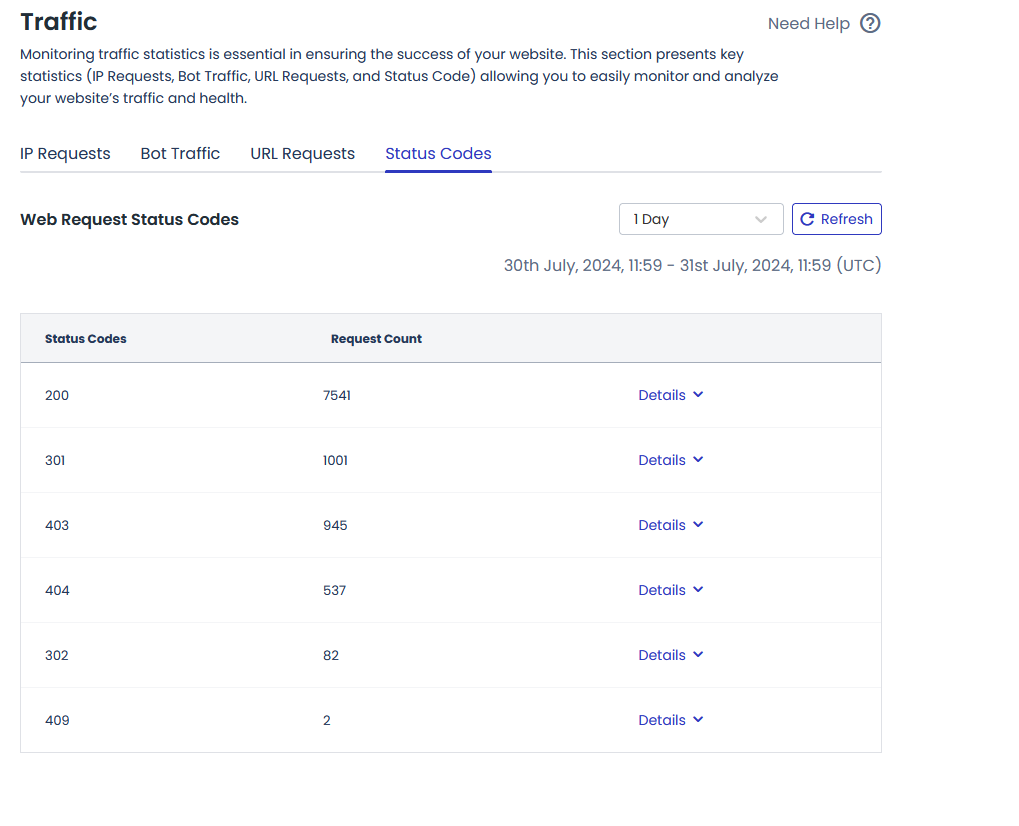Click the request count 7541
The width and height of the screenshot is (1019, 826).
click(x=337, y=395)
